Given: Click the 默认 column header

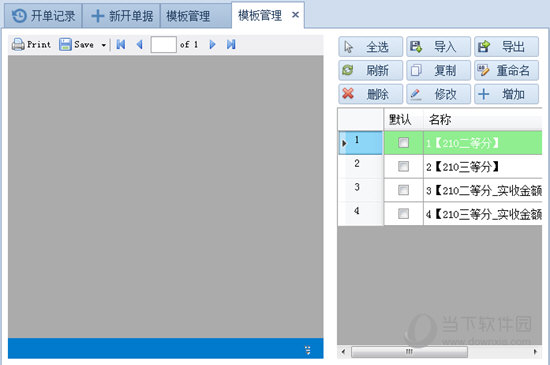Looking at the screenshot, I should coord(403,120).
